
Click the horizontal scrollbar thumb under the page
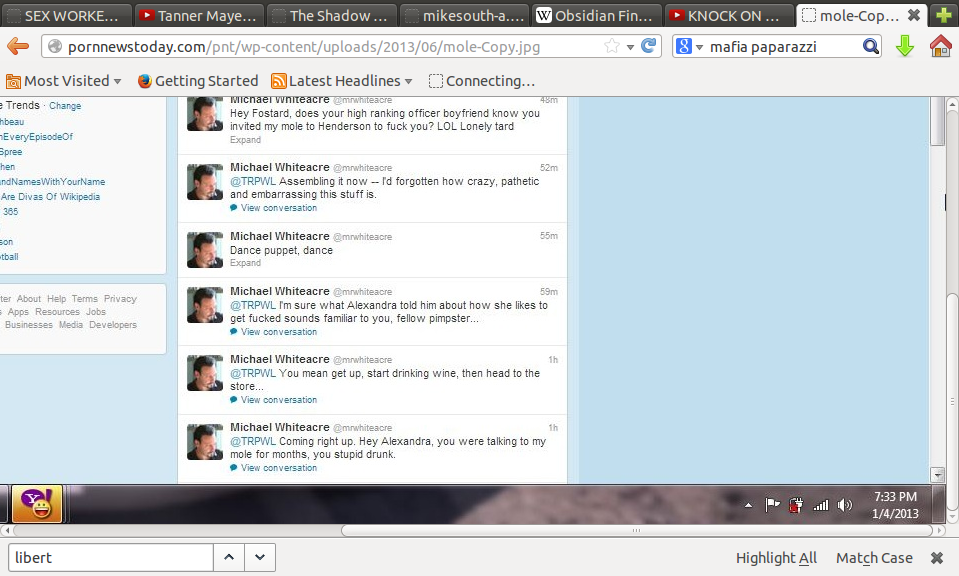coord(636,530)
